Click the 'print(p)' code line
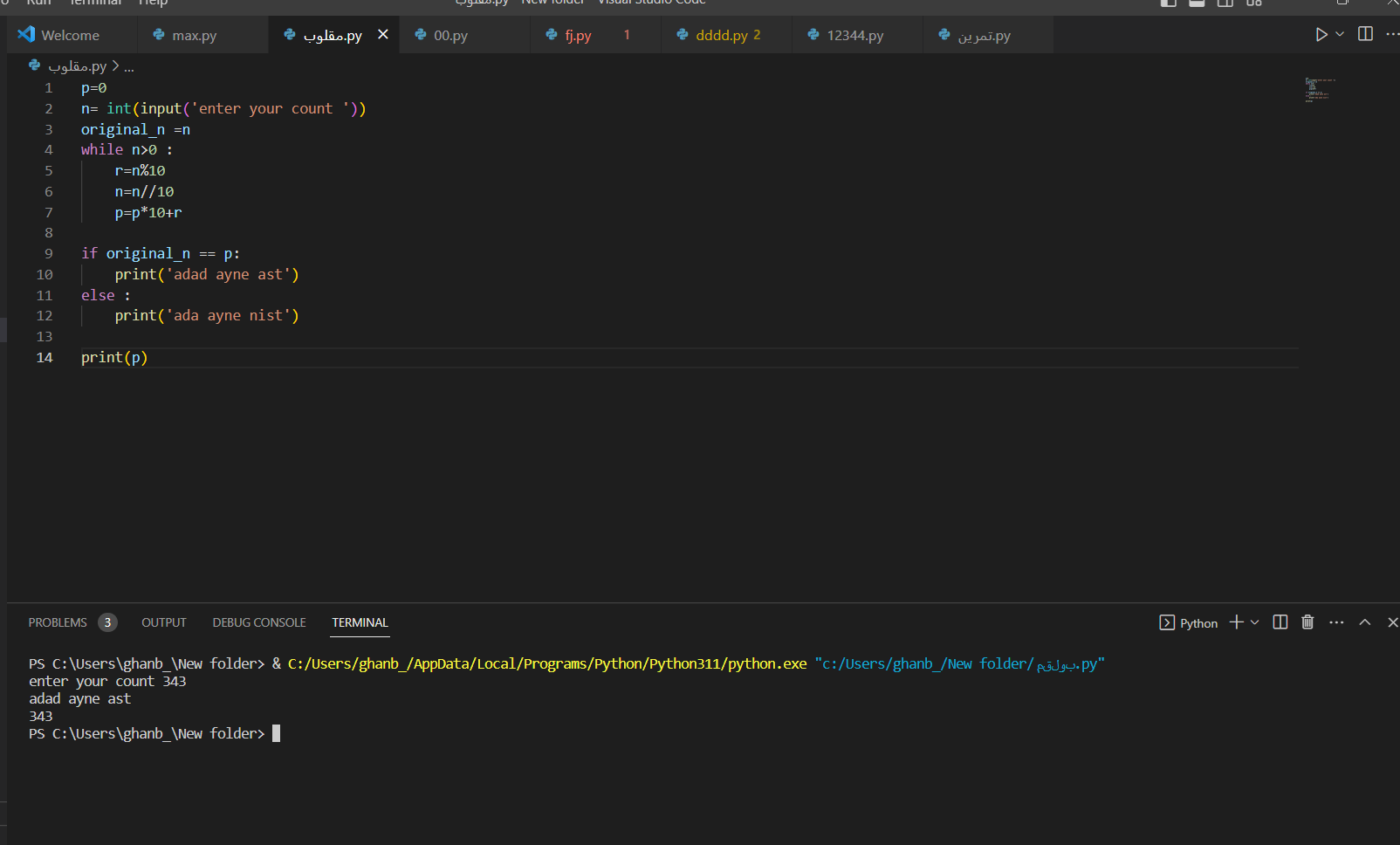This screenshot has width=1400, height=845. coord(114,358)
